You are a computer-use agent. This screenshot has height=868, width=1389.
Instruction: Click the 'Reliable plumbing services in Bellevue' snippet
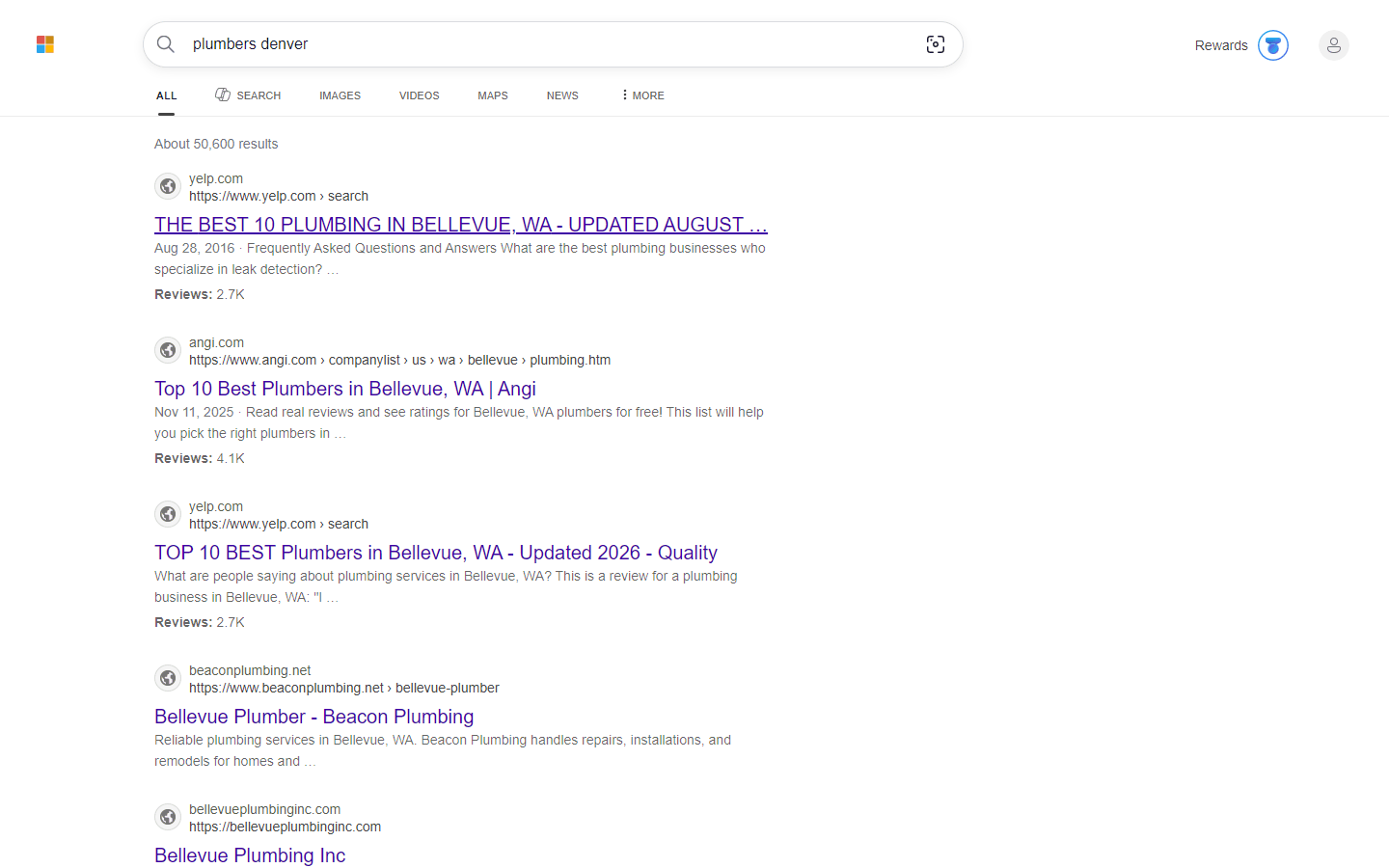443,750
